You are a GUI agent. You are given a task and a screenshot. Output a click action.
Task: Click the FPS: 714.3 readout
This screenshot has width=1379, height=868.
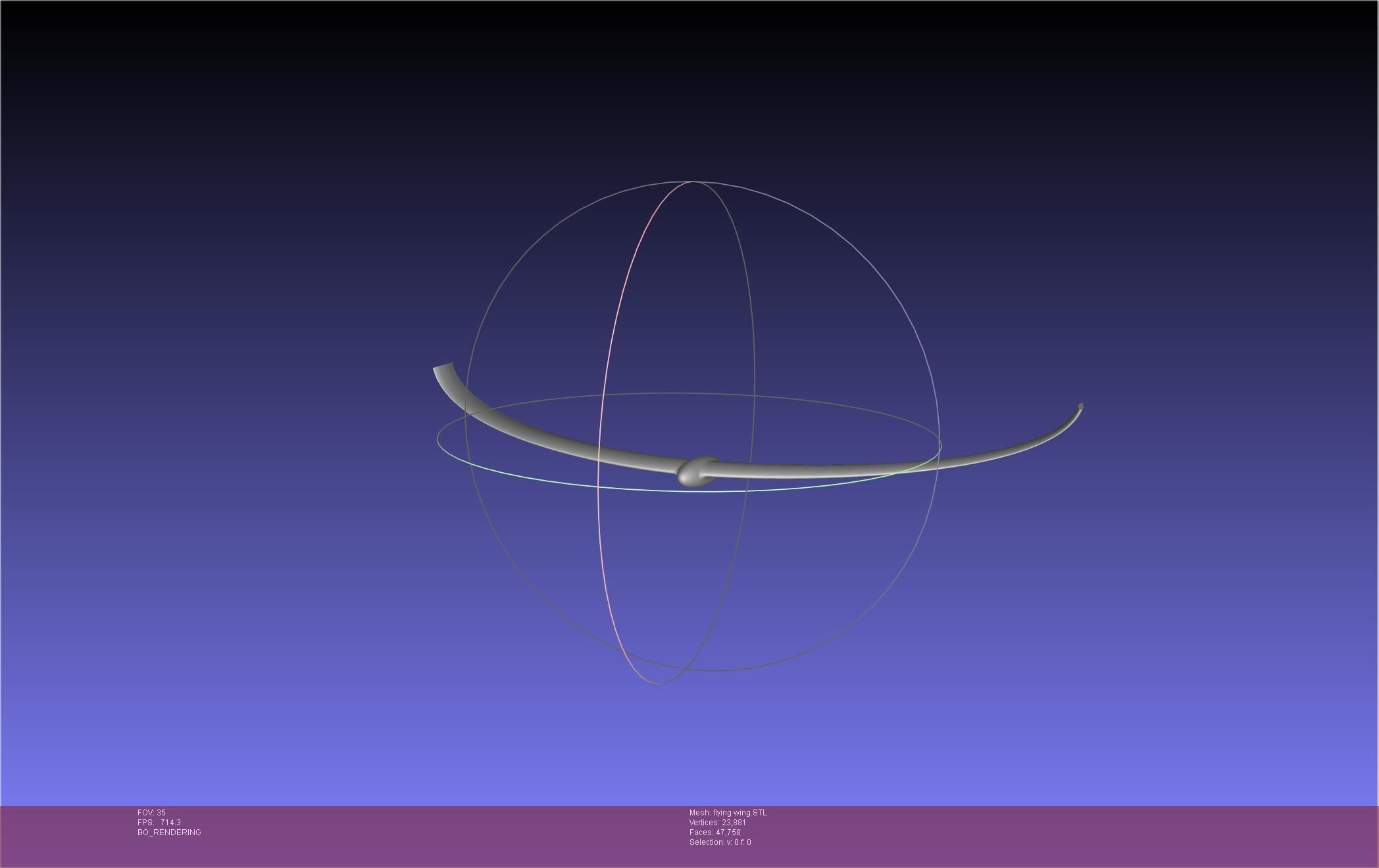(x=159, y=823)
